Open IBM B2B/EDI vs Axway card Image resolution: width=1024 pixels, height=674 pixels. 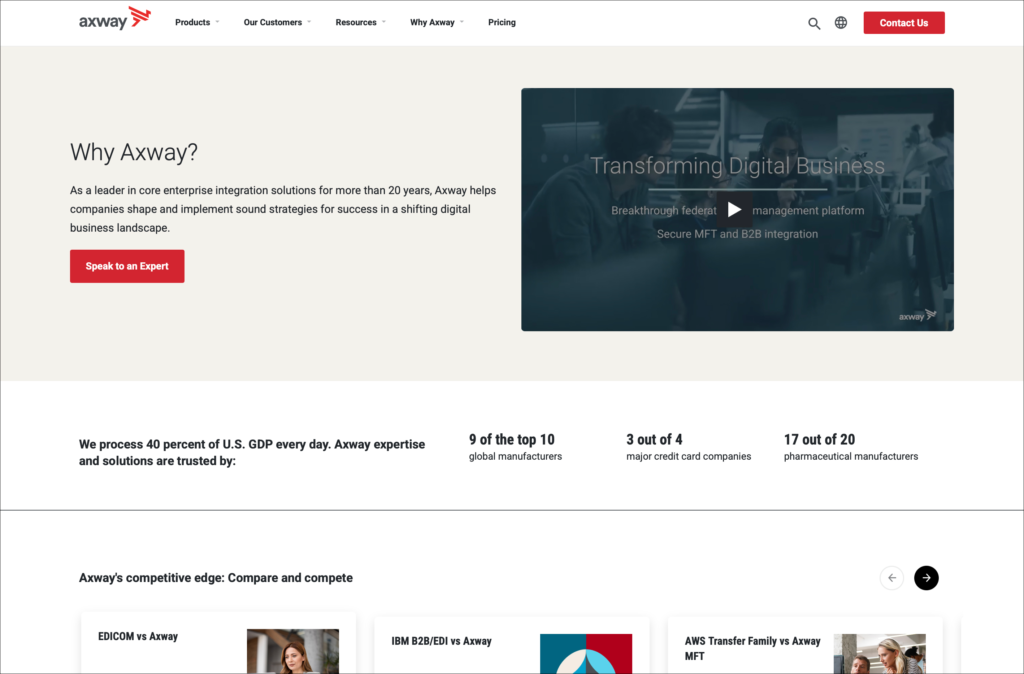pos(441,641)
